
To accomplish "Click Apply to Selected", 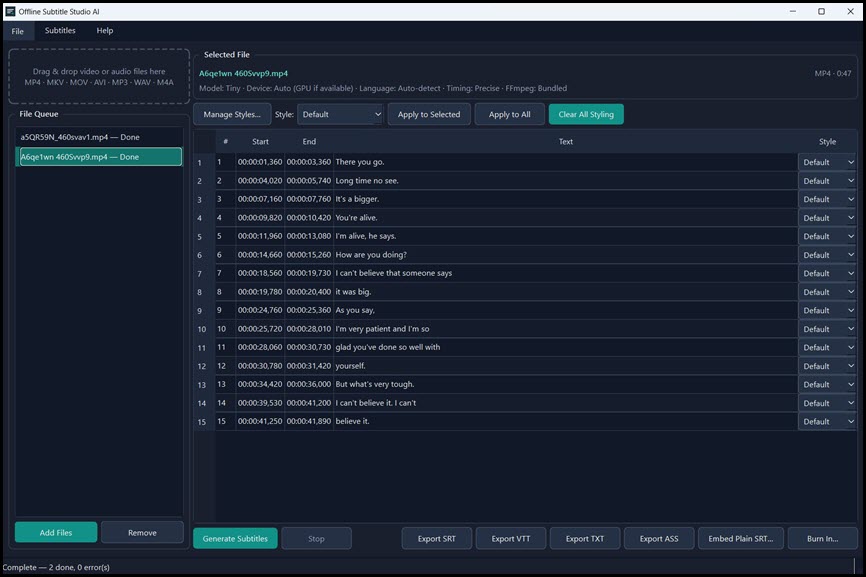I will (429, 114).
